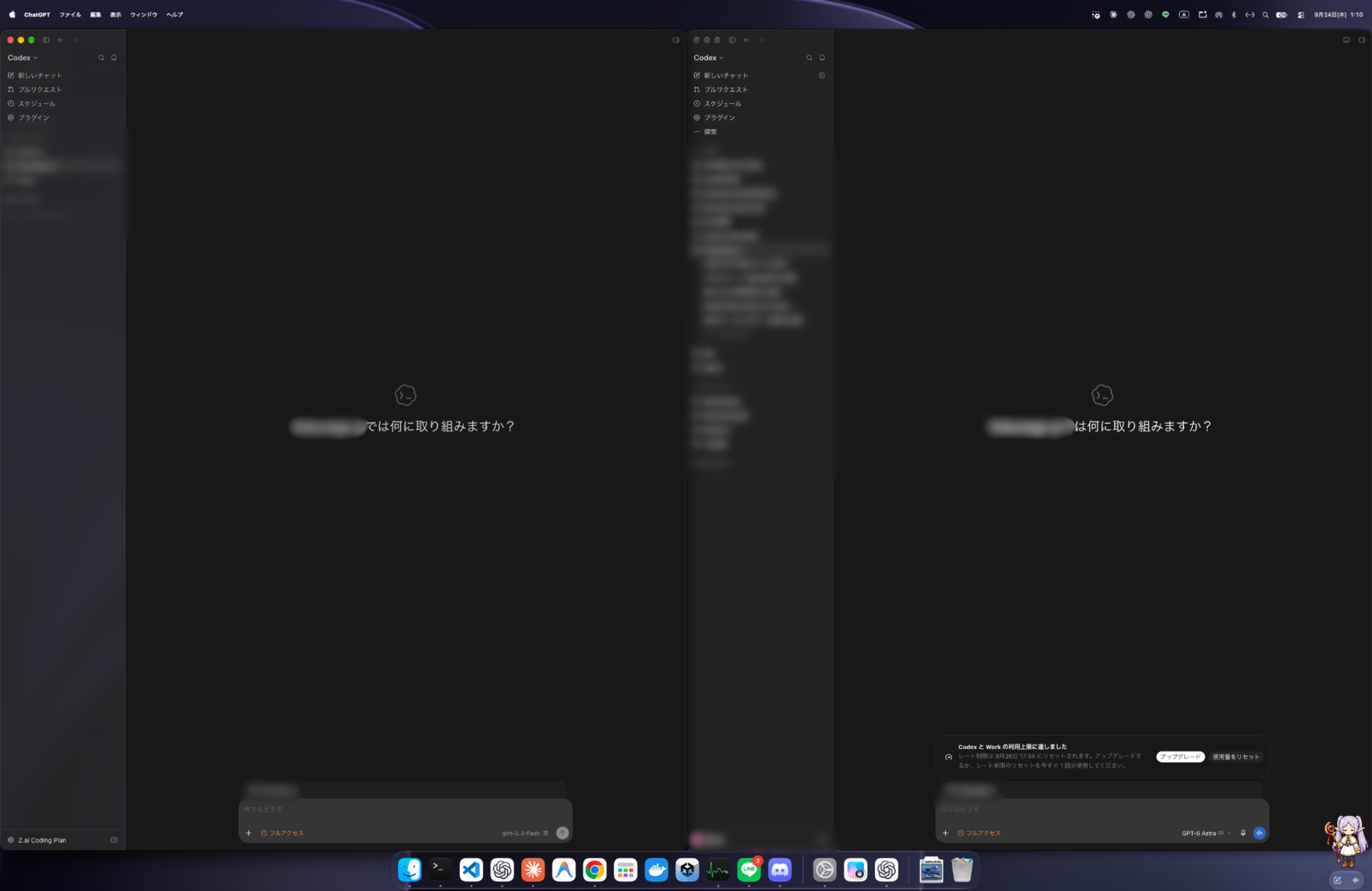The image size is (1372, 891).
Task: Open search in the left Codex window sidebar
Action: tap(101, 58)
